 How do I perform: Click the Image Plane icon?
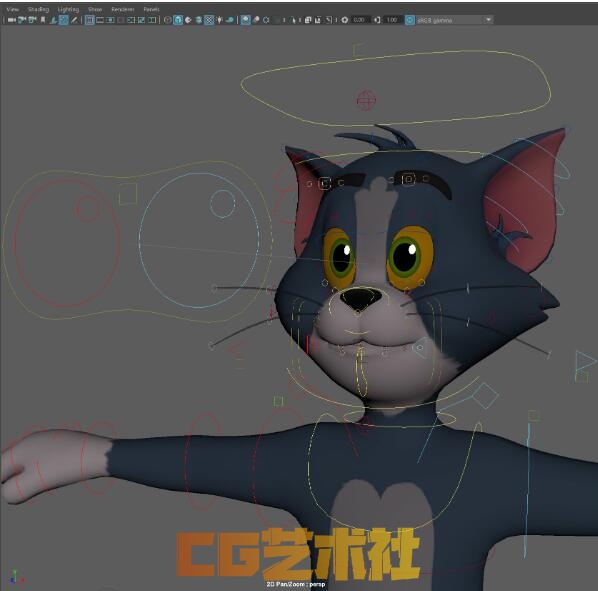(53, 20)
